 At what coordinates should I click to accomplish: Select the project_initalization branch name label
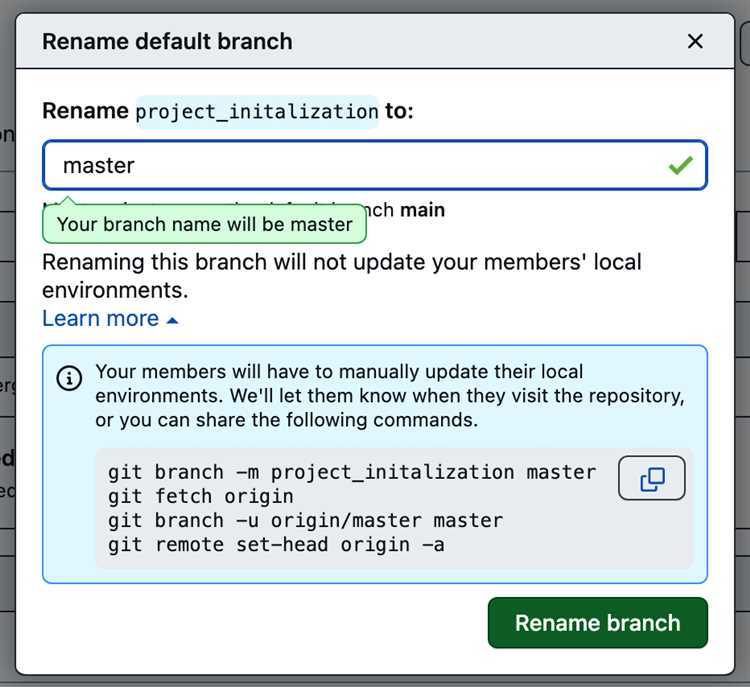tap(257, 112)
